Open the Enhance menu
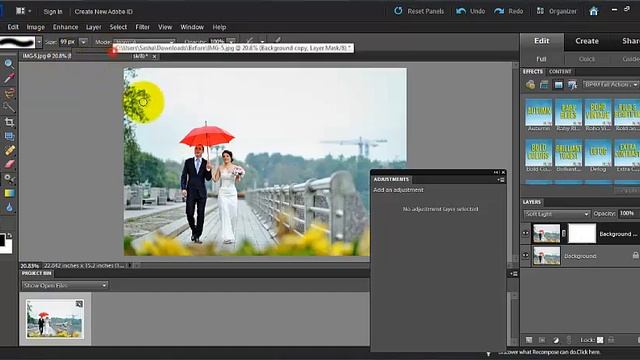This screenshot has height=360, width=640. point(65,27)
